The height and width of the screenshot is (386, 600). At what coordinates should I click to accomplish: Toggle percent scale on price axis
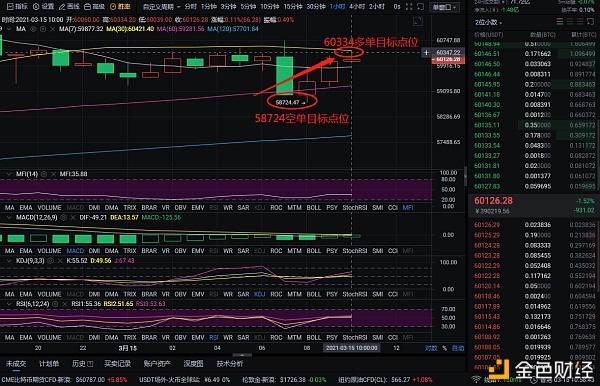(x=445, y=348)
